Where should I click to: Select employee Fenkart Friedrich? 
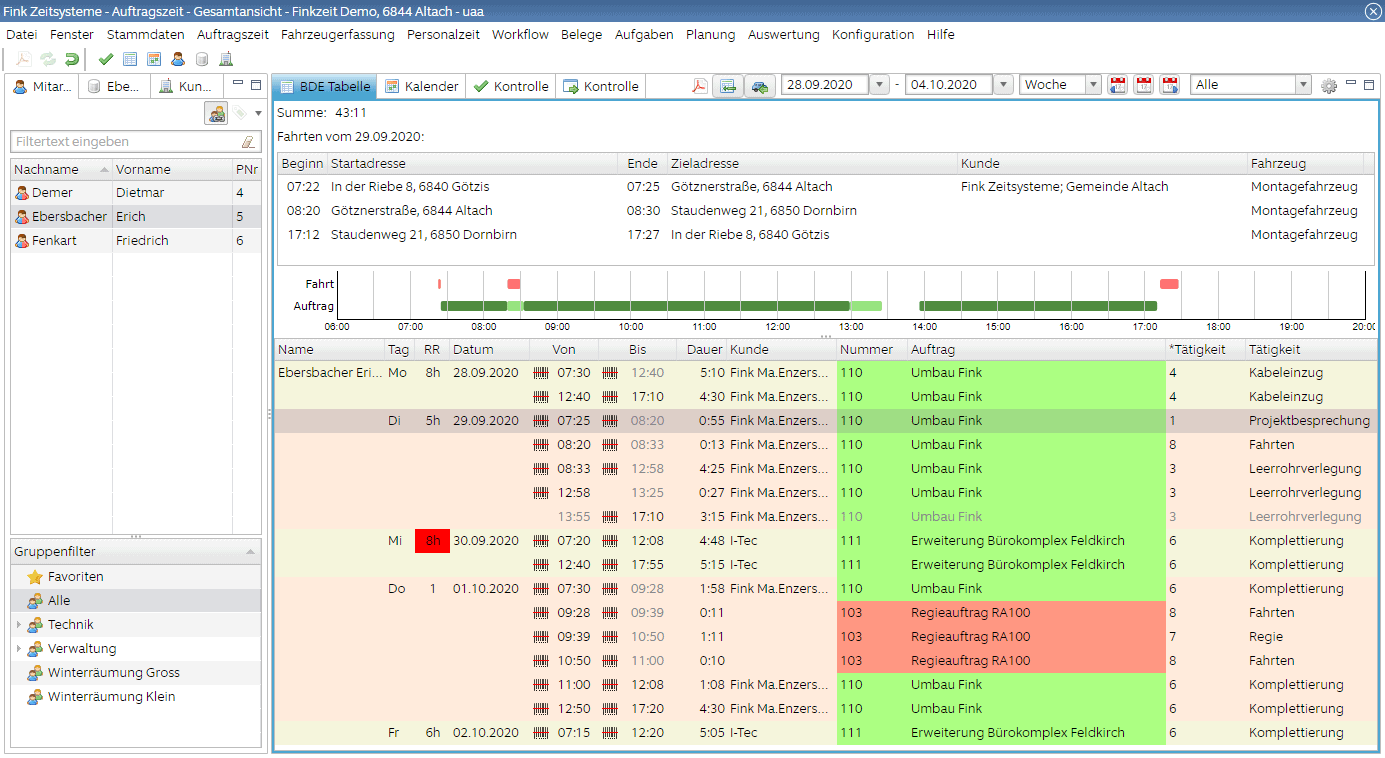(x=136, y=241)
